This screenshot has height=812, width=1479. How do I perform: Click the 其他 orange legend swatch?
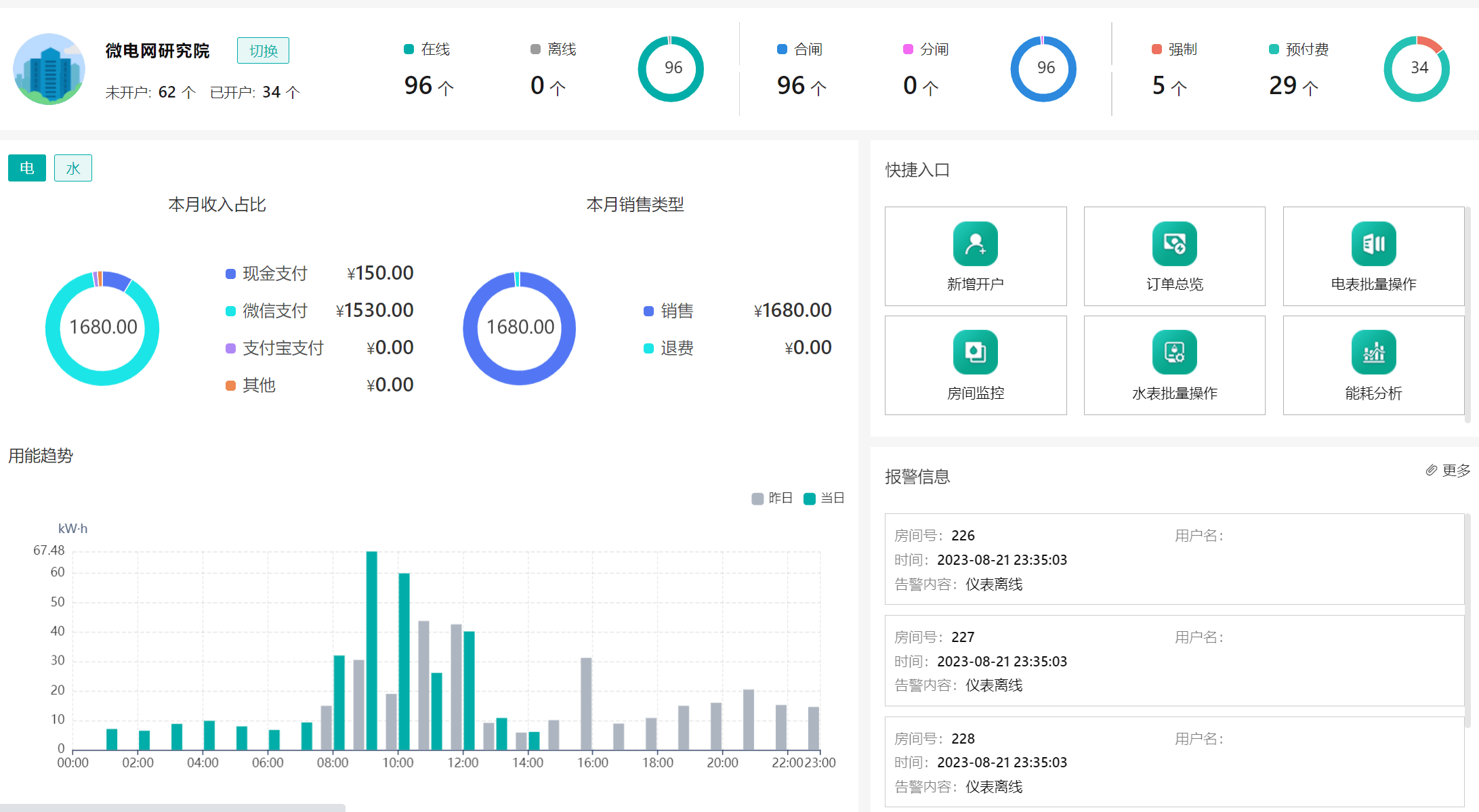tap(230, 385)
